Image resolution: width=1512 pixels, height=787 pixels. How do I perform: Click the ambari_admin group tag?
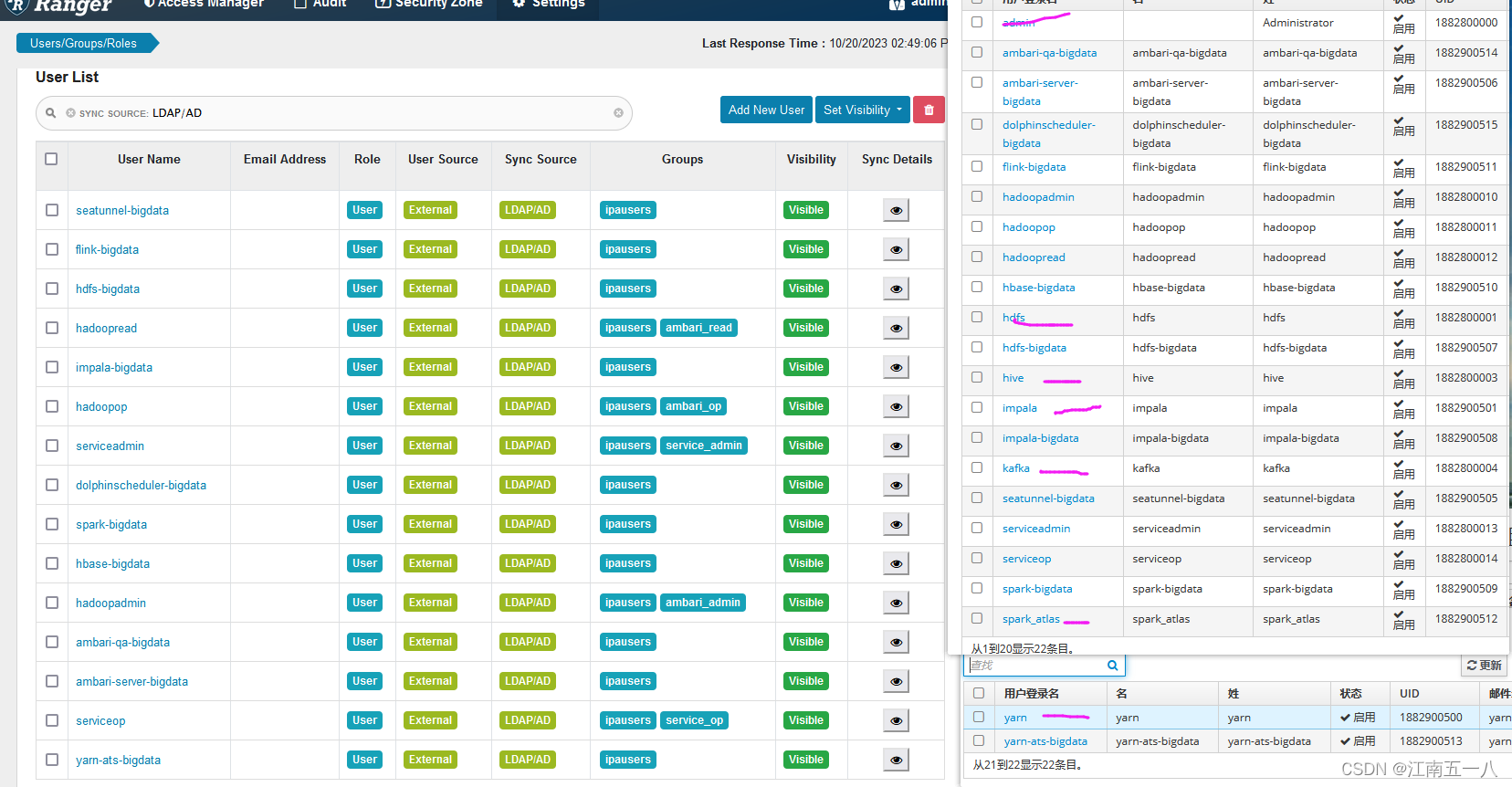pyautogui.click(x=703, y=603)
